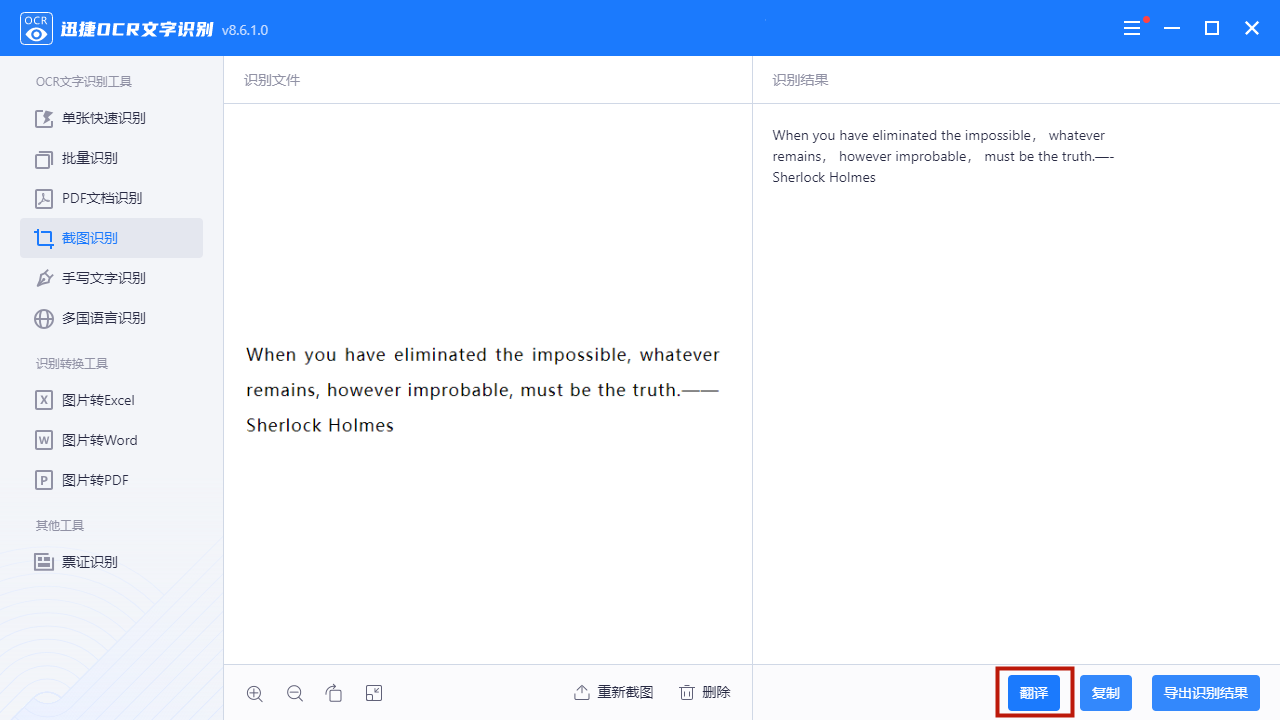Click the fit-to-window icon in bottom toolbar
The height and width of the screenshot is (720, 1280).
374,693
